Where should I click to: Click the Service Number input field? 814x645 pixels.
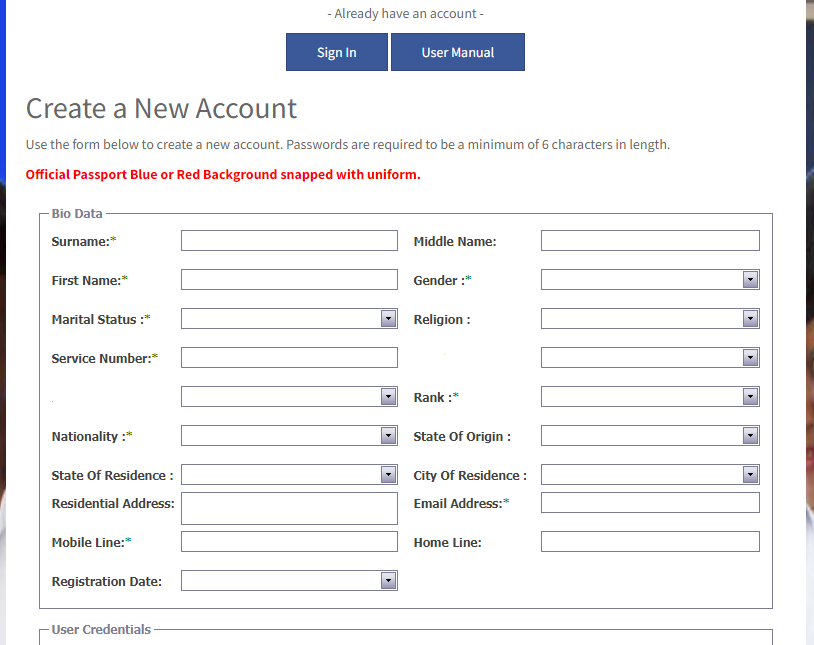point(289,358)
